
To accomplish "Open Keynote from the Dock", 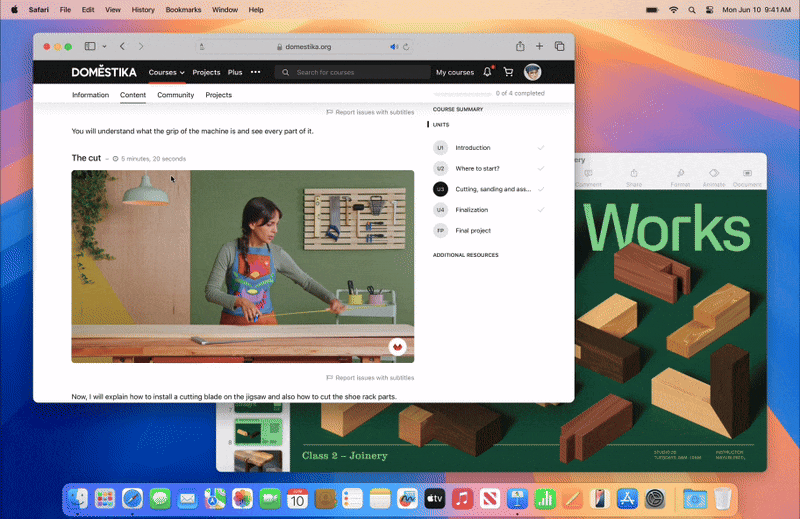I will coord(517,499).
